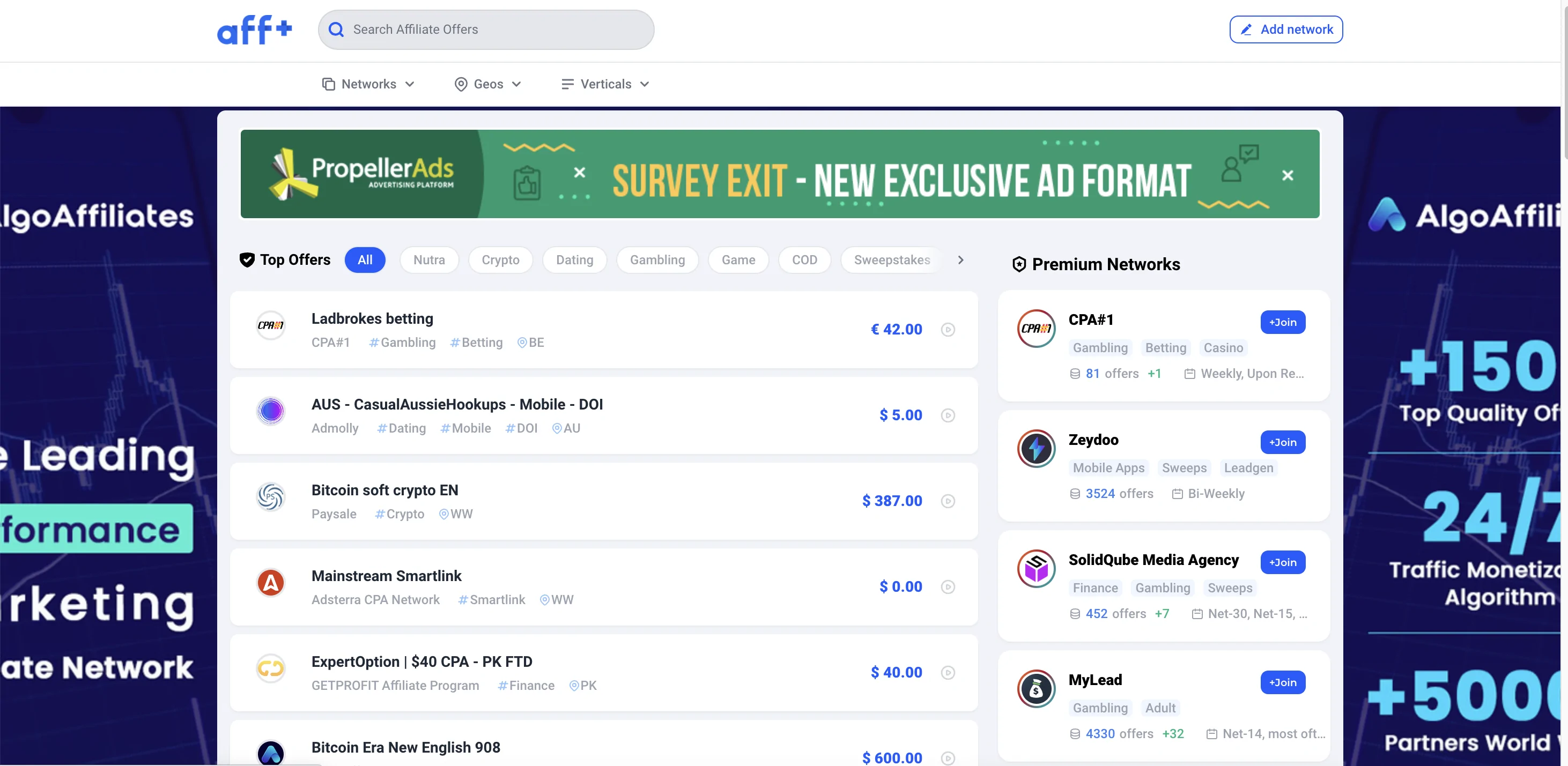Close the PropellerAds banner
1568x766 pixels.
tap(1288, 175)
